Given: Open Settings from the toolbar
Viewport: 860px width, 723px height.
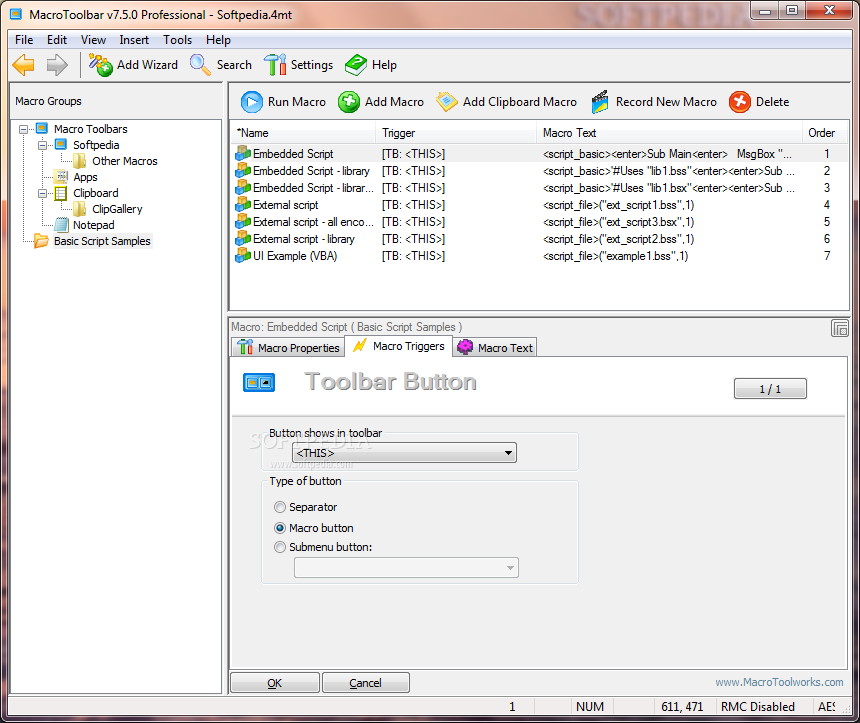Looking at the screenshot, I should [x=298, y=65].
